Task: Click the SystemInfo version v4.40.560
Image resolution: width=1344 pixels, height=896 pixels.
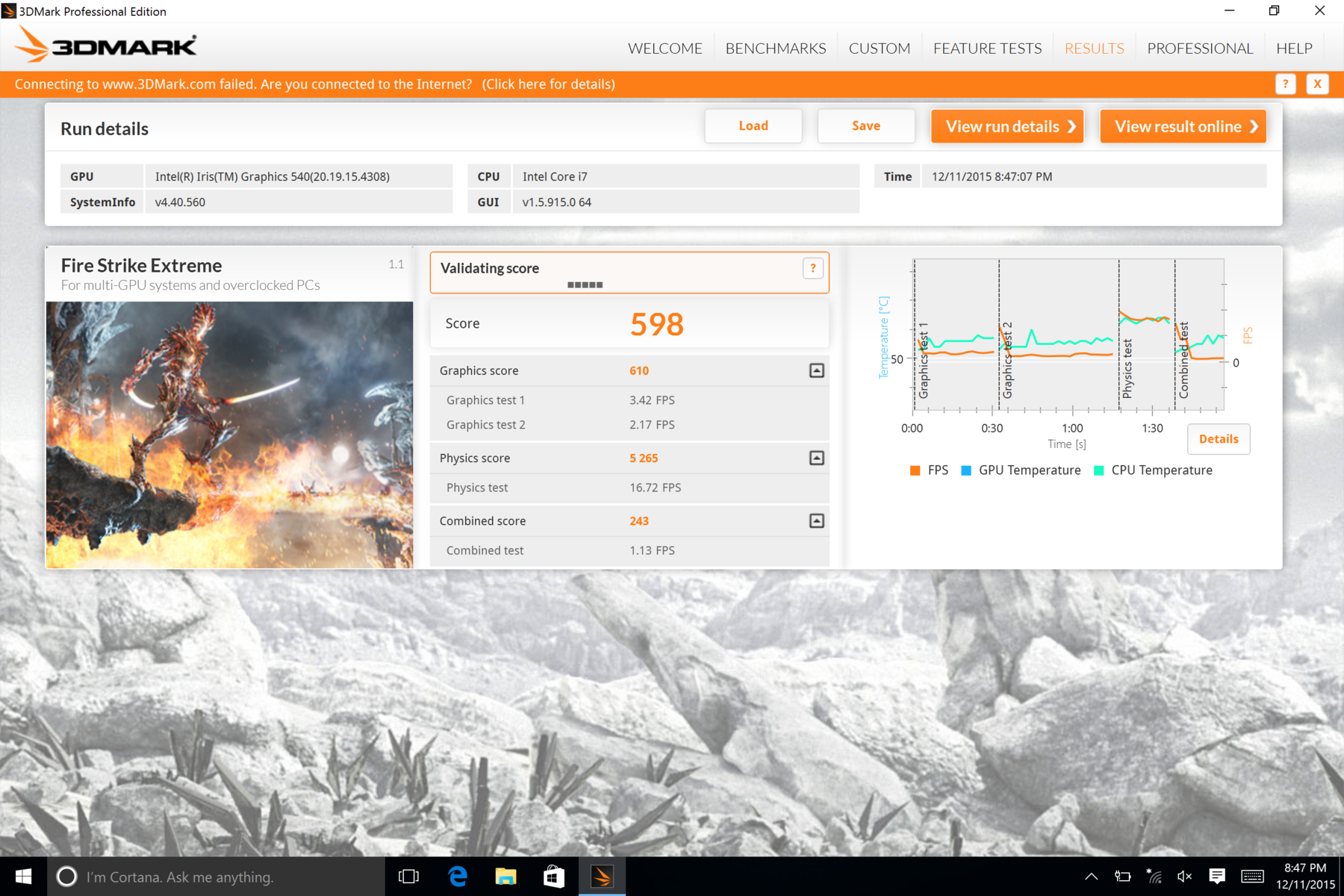Action: [x=180, y=202]
